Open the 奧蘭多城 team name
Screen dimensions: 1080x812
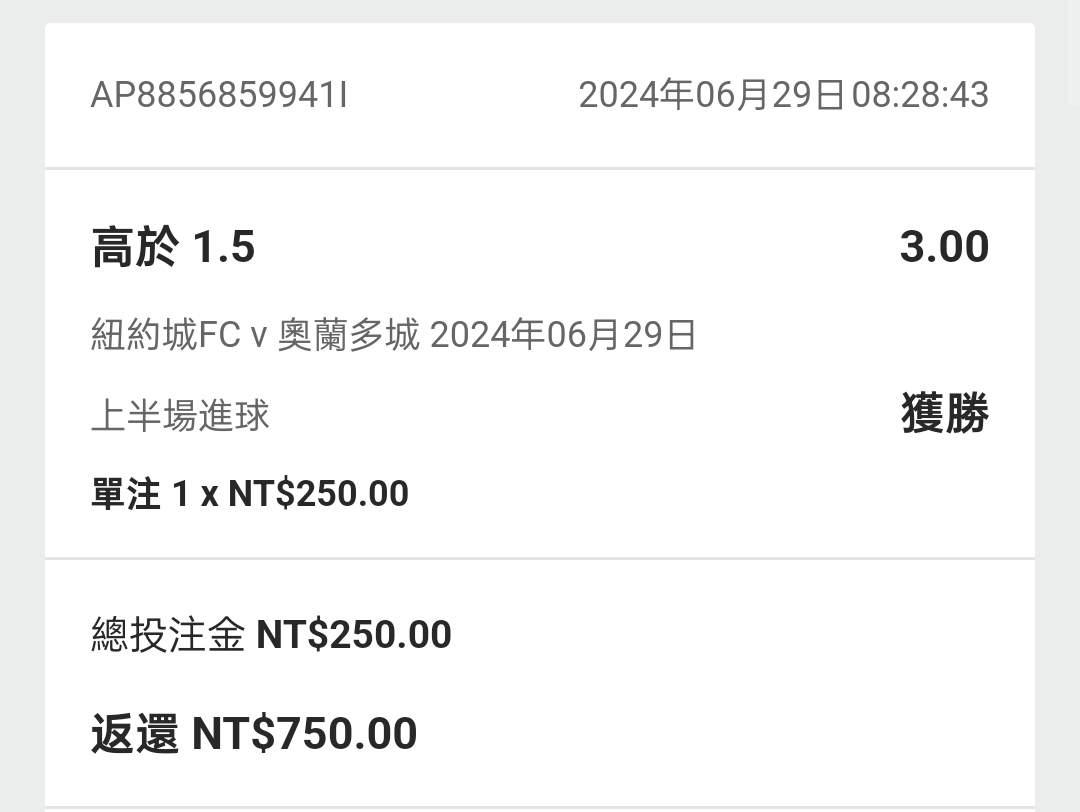click(348, 336)
